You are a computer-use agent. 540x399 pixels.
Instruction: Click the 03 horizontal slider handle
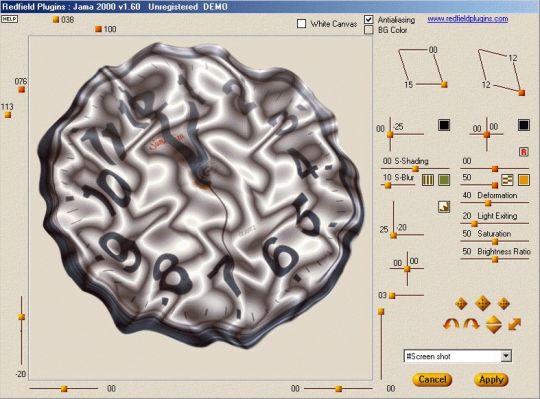click(392, 295)
